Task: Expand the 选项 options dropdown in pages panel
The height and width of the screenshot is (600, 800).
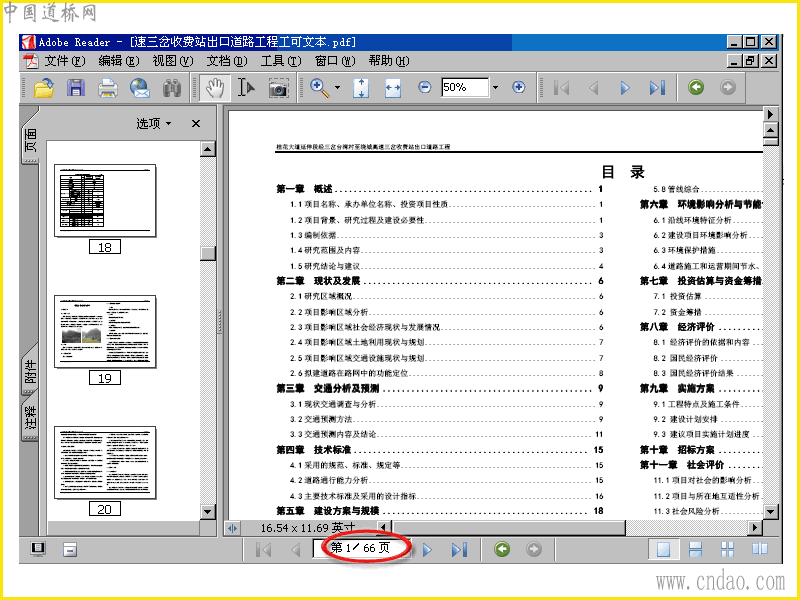Action: coord(154,123)
